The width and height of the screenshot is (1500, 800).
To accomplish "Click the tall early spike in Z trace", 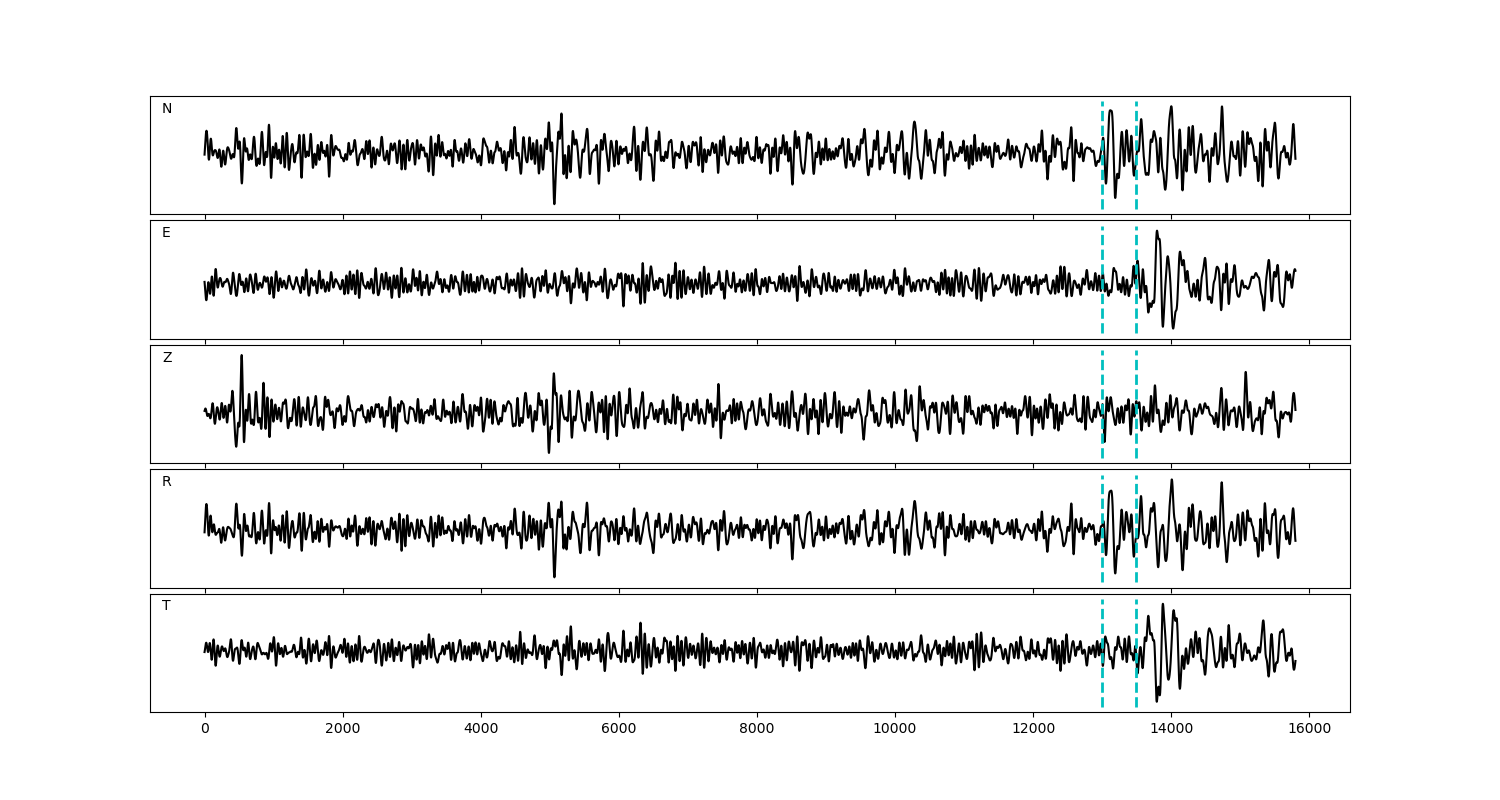I will click(x=241, y=360).
